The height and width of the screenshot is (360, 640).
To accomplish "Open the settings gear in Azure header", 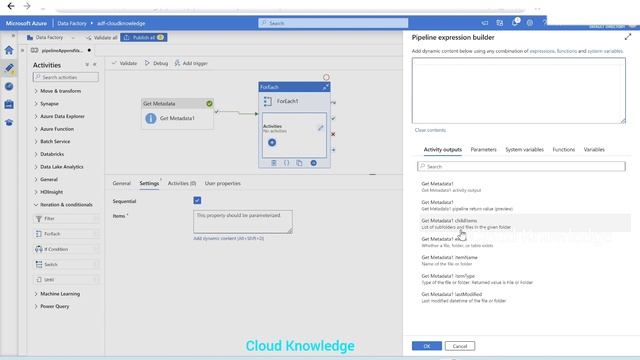I will [530, 23].
